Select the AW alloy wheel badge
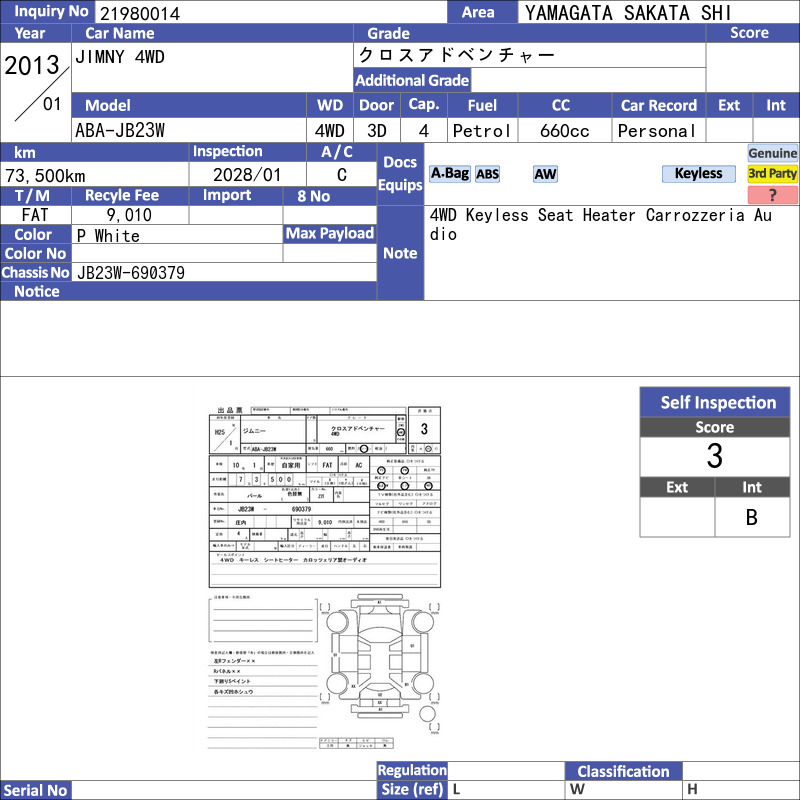Viewport: 800px width, 800px height. tap(545, 174)
